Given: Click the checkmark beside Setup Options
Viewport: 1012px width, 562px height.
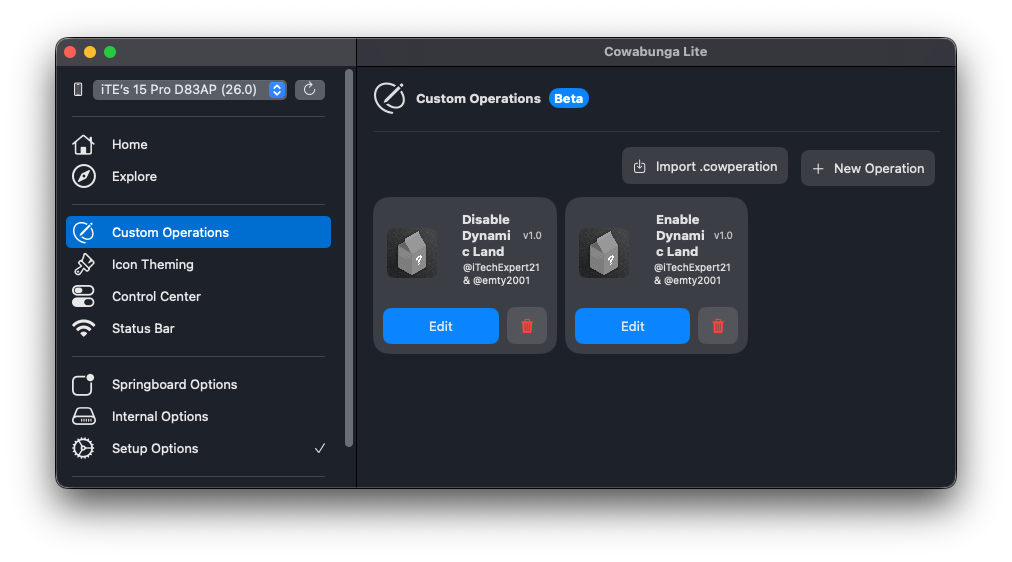Looking at the screenshot, I should point(319,448).
